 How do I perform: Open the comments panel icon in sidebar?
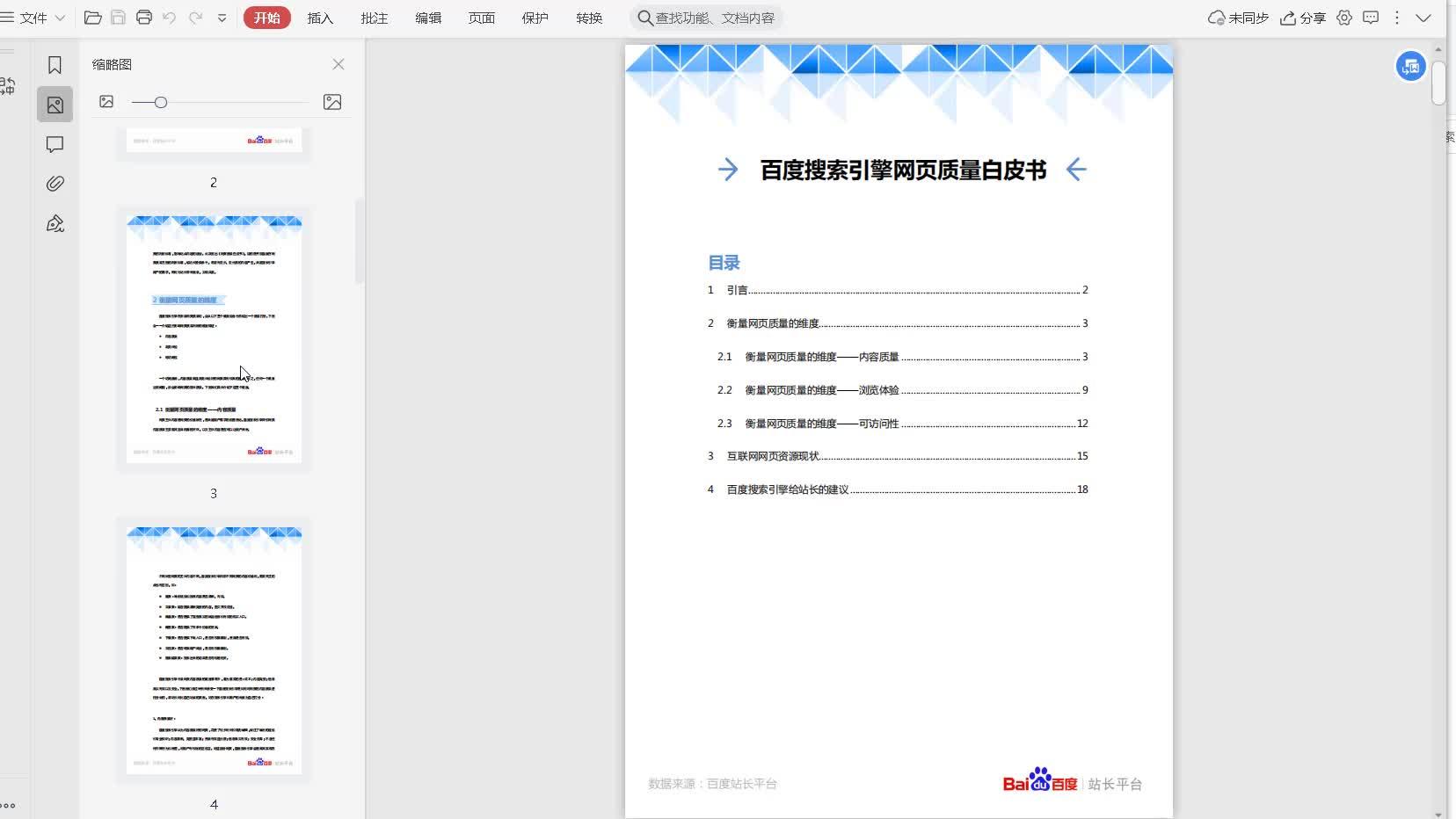click(x=55, y=144)
